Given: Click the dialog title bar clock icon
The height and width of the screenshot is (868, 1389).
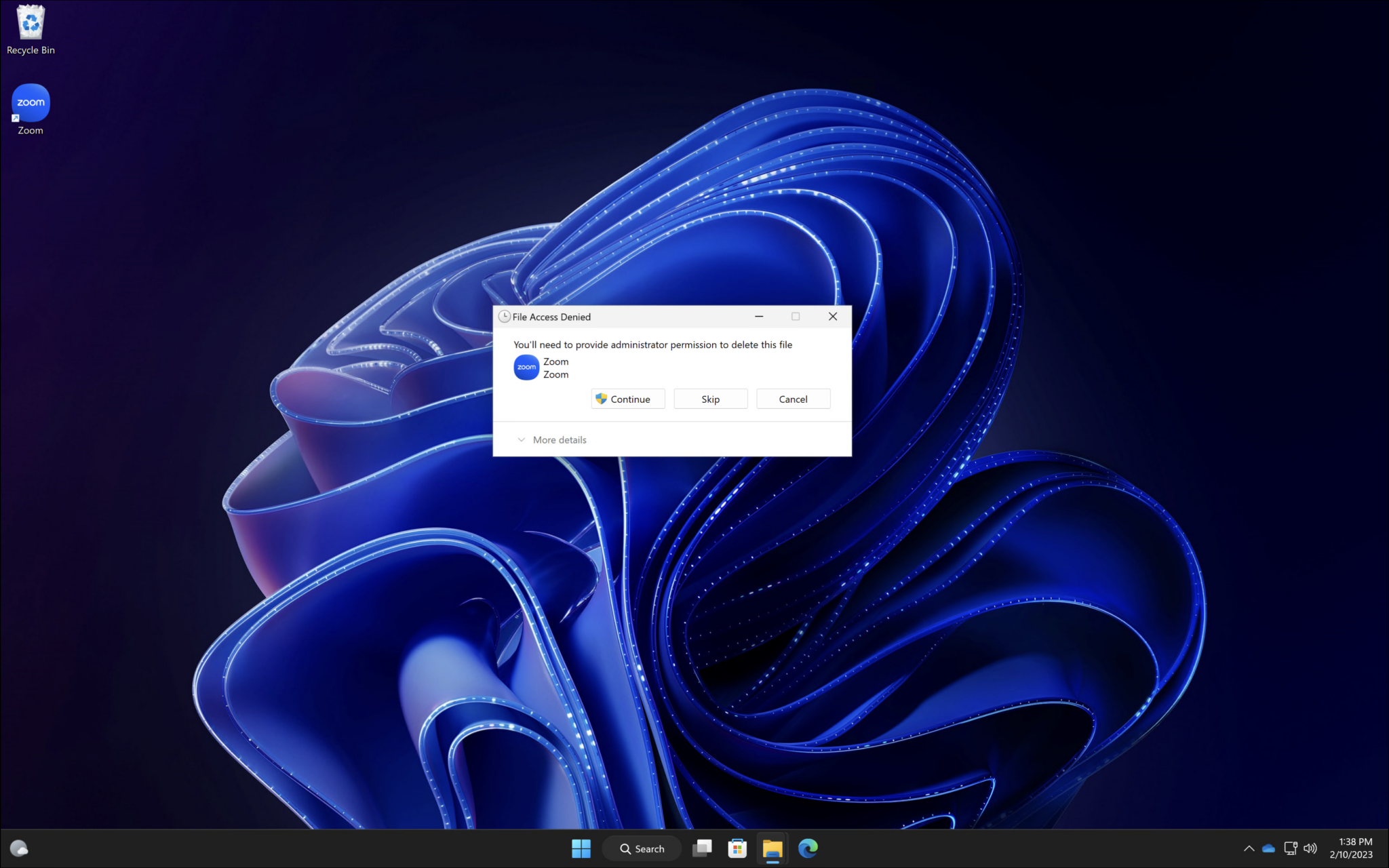Looking at the screenshot, I should click(x=504, y=317).
